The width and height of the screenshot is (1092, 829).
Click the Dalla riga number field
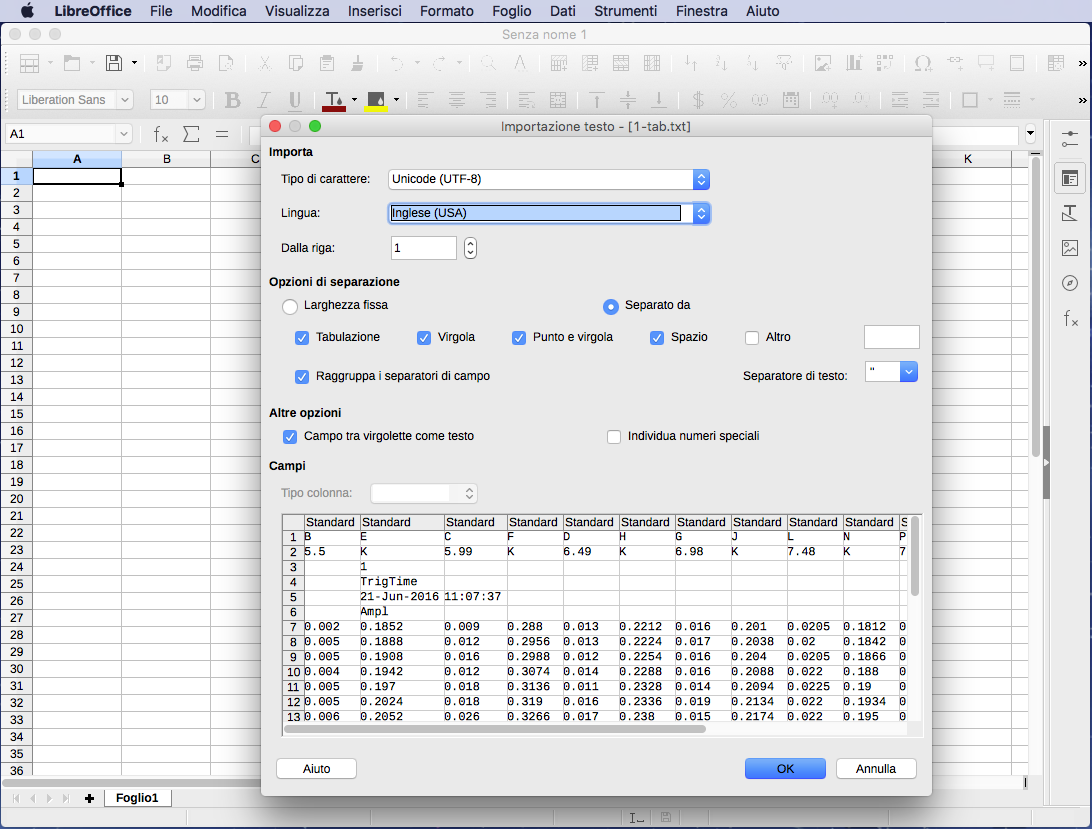[423, 248]
